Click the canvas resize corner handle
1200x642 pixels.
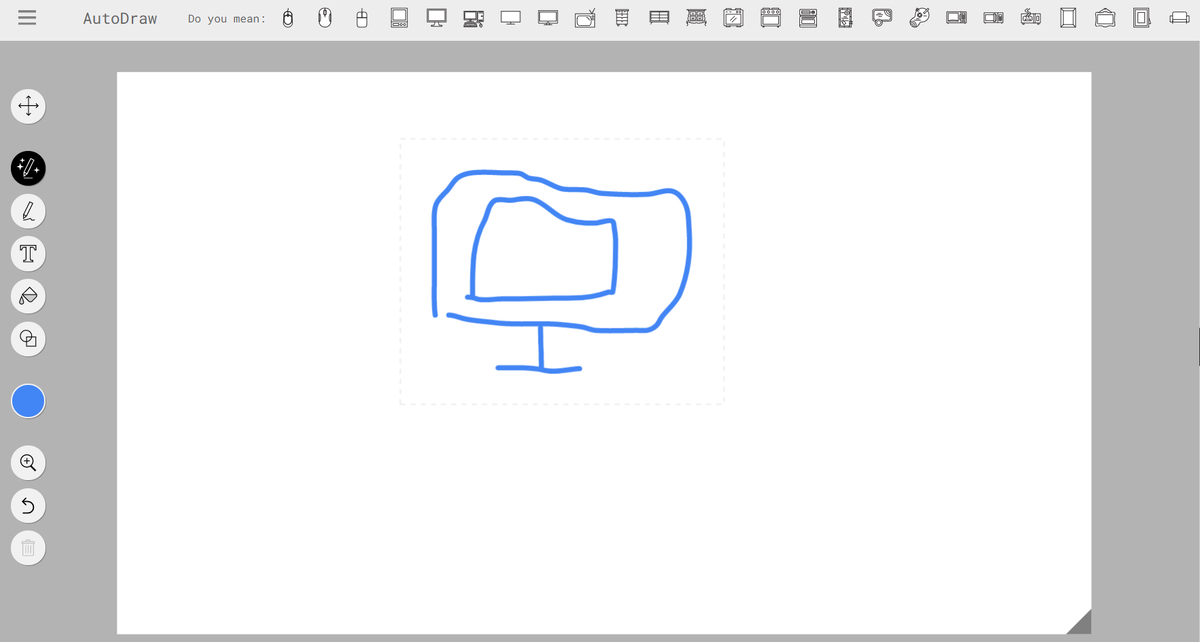pos(1080,622)
